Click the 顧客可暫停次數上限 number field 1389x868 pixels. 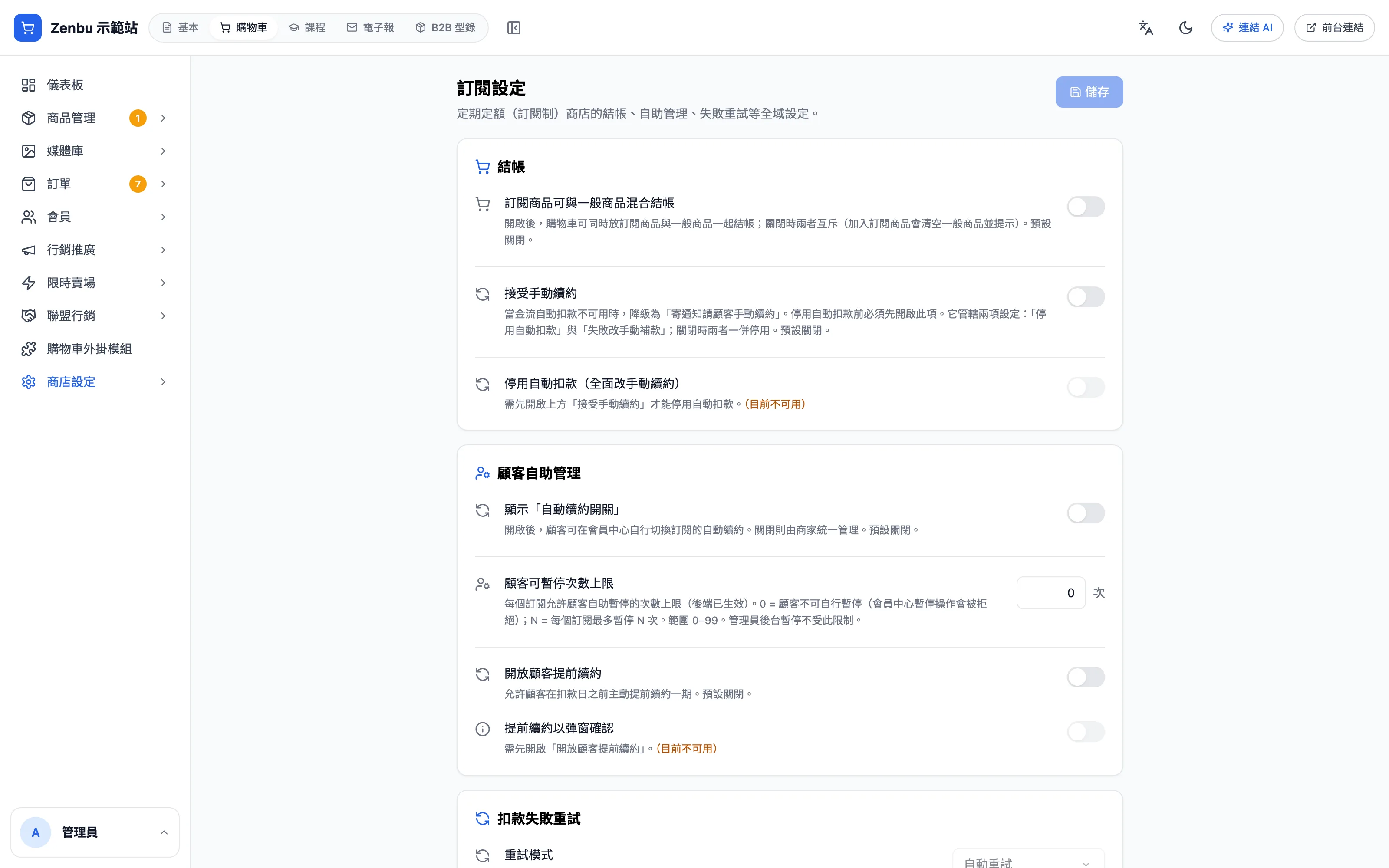point(1051,593)
